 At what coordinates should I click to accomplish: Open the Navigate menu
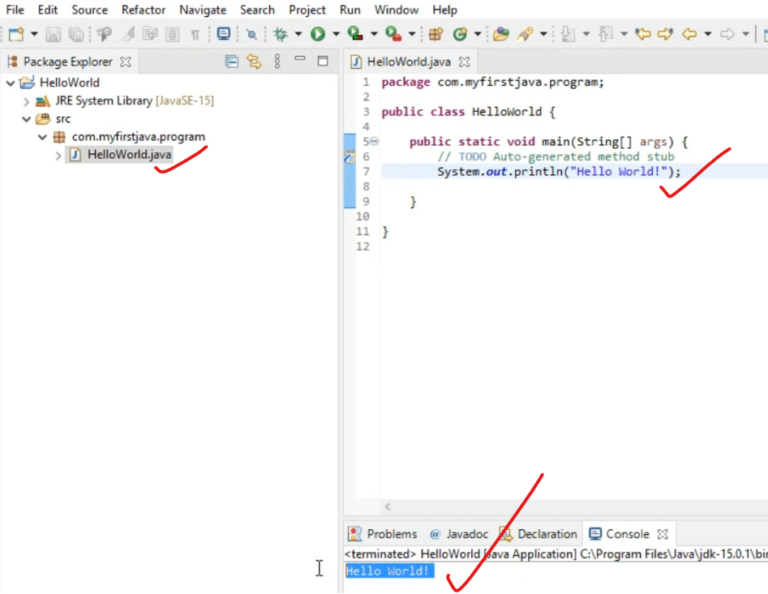[203, 10]
